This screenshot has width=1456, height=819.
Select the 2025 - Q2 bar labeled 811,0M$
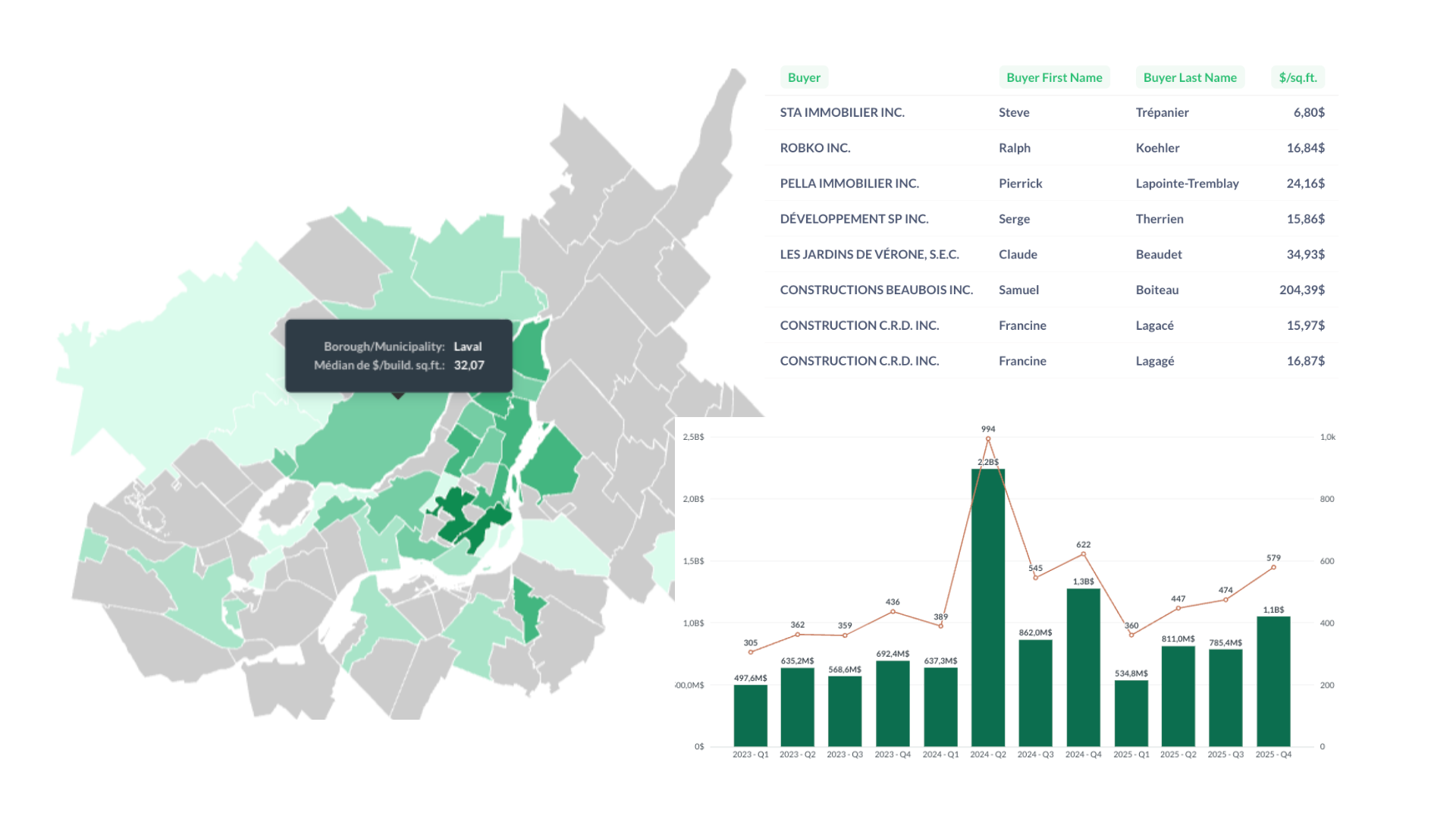[1178, 696]
